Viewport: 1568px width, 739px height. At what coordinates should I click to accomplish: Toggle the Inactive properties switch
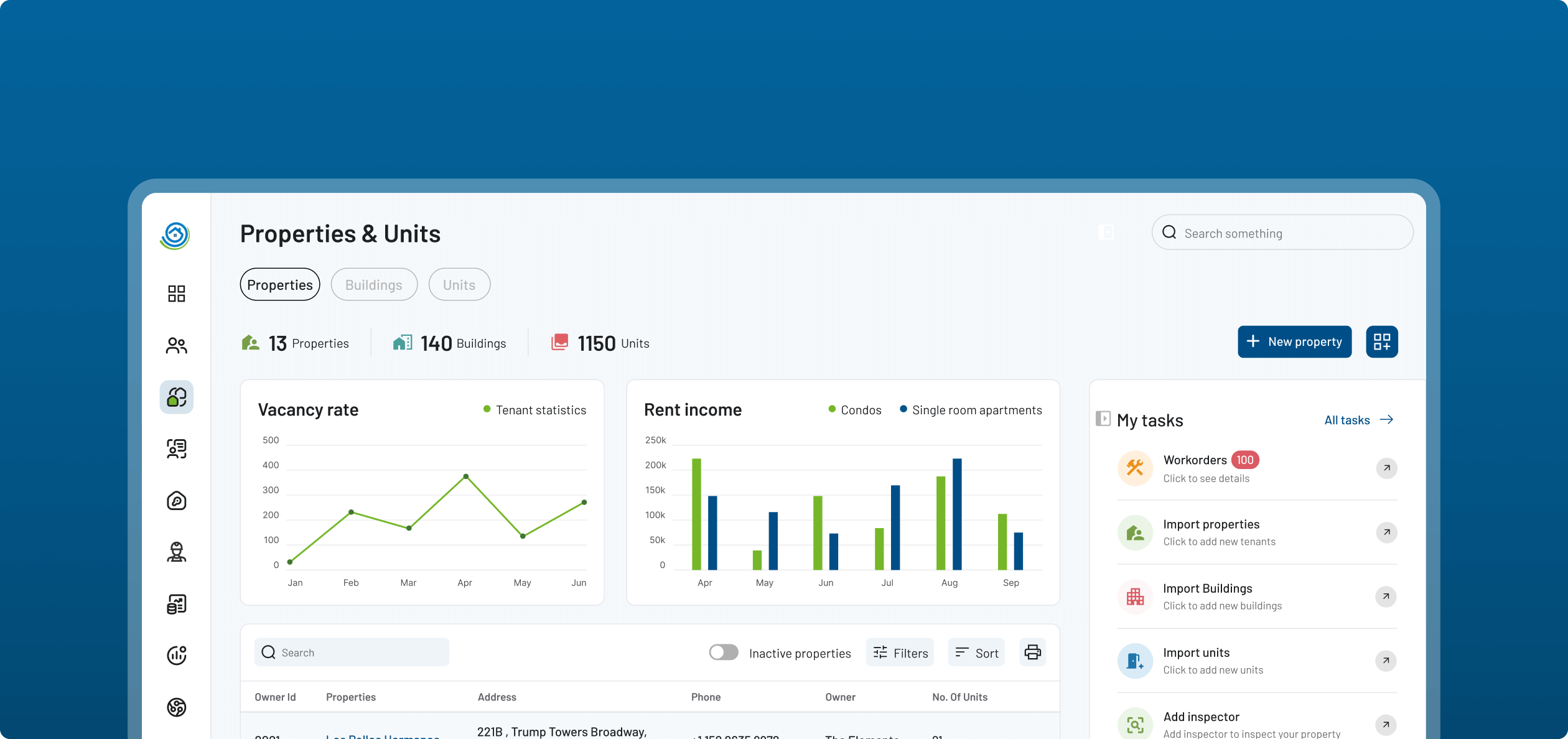click(724, 652)
